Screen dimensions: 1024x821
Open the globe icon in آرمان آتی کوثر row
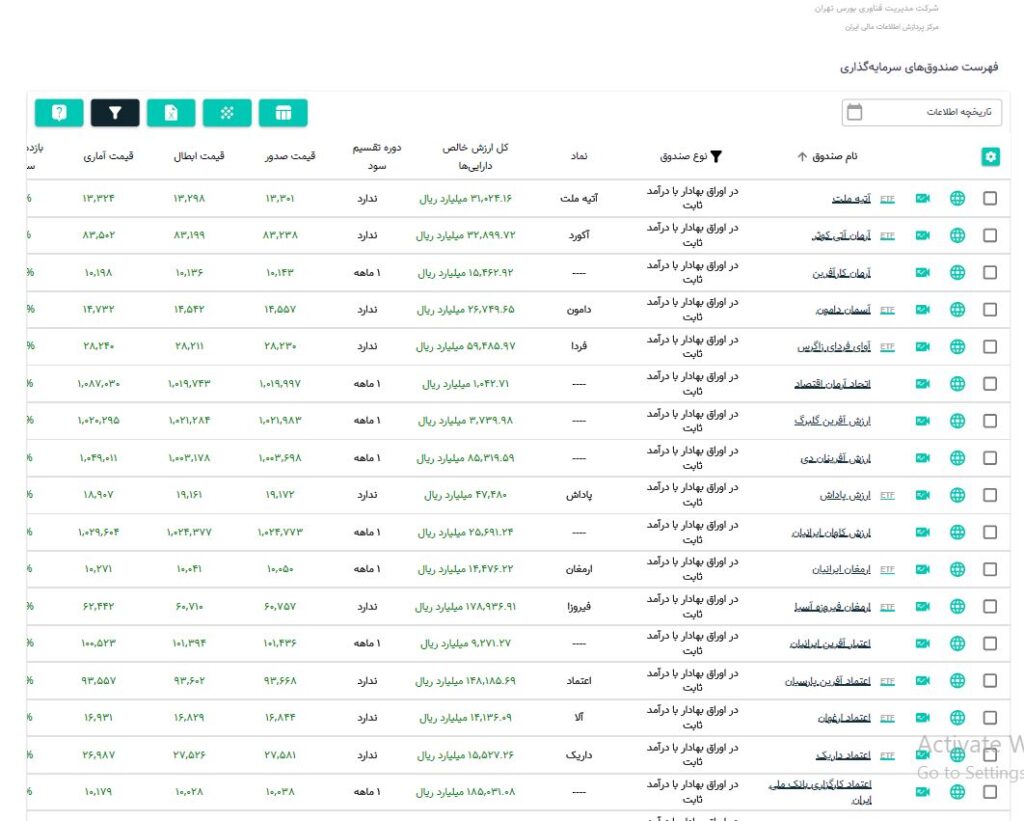pos(957,236)
